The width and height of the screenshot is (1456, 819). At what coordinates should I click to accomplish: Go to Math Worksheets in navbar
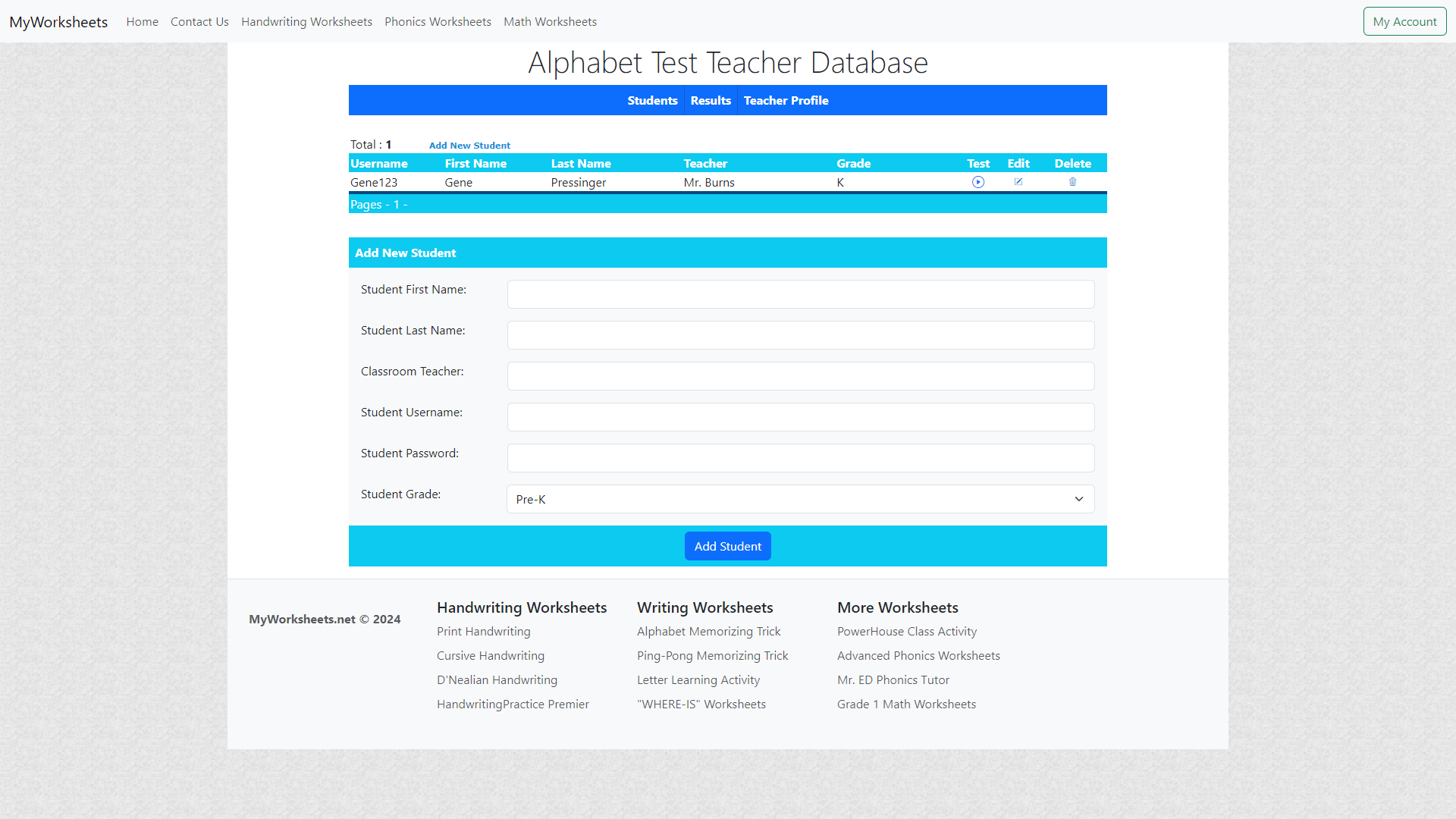coord(550,21)
